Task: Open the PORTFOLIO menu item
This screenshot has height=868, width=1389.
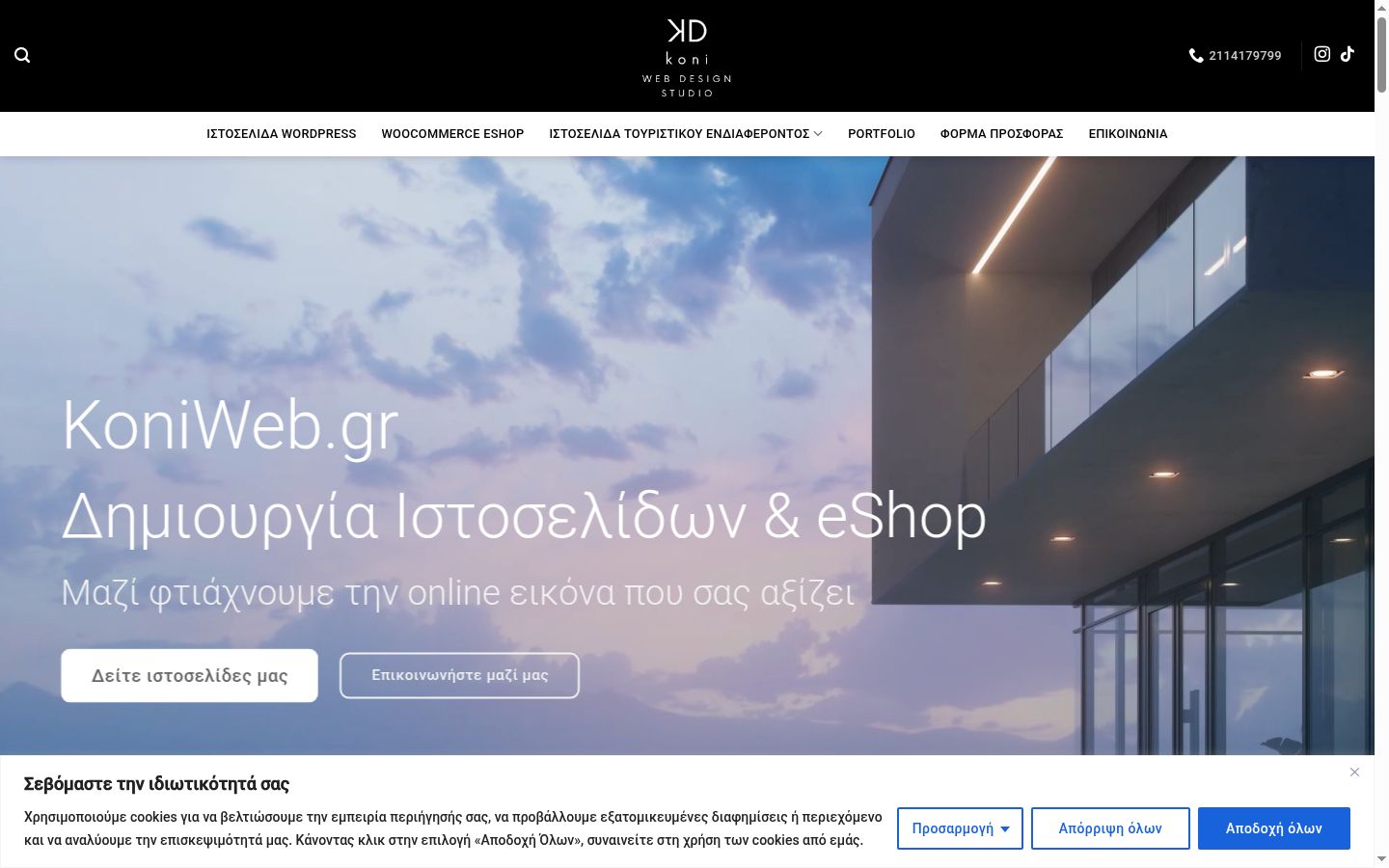Action: [x=882, y=134]
